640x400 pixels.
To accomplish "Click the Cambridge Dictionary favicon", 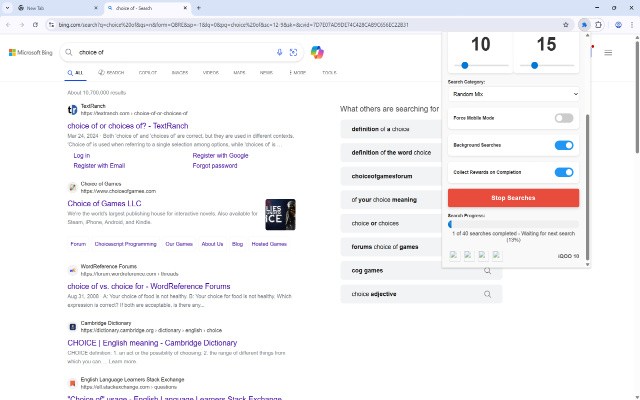I will pos(72,327).
